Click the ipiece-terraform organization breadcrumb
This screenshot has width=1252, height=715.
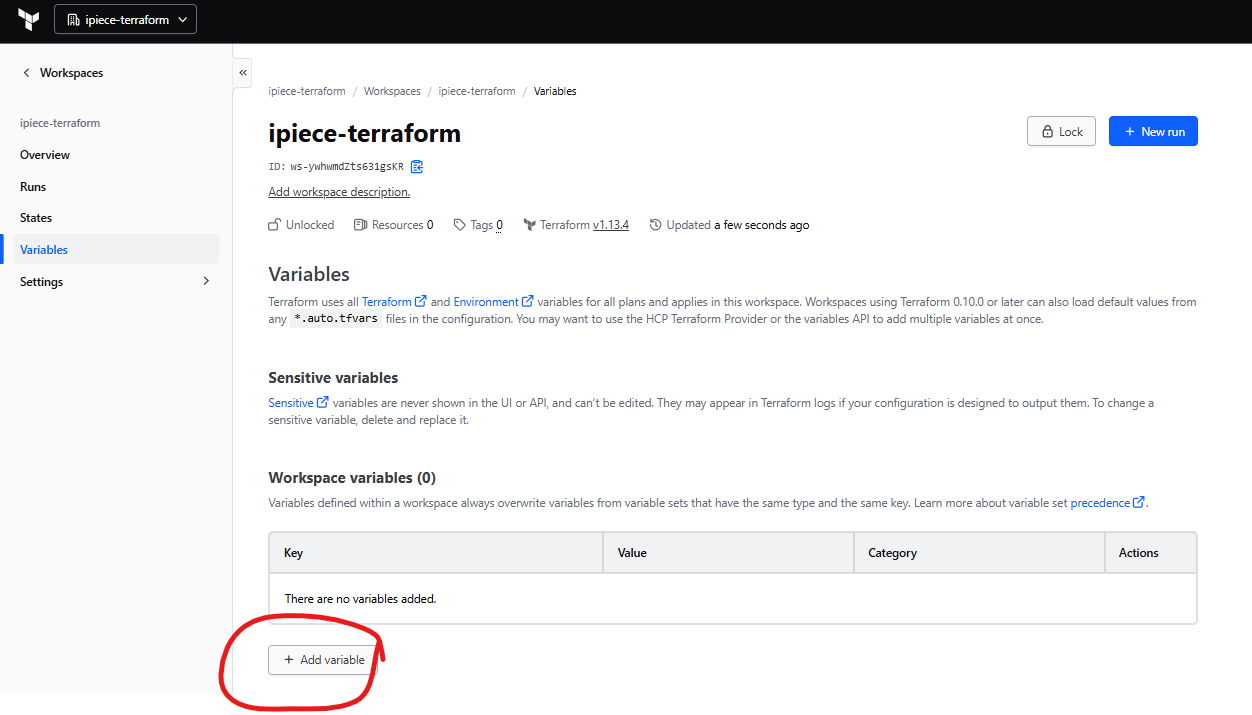[x=307, y=91]
